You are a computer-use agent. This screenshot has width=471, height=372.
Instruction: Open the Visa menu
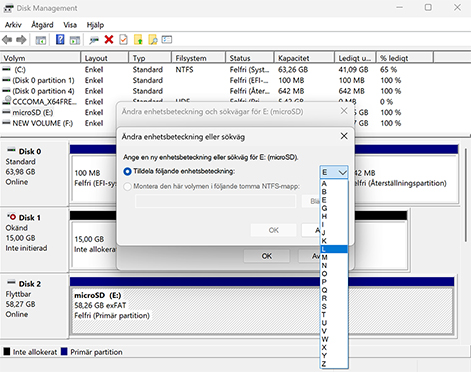[x=70, y=25]
